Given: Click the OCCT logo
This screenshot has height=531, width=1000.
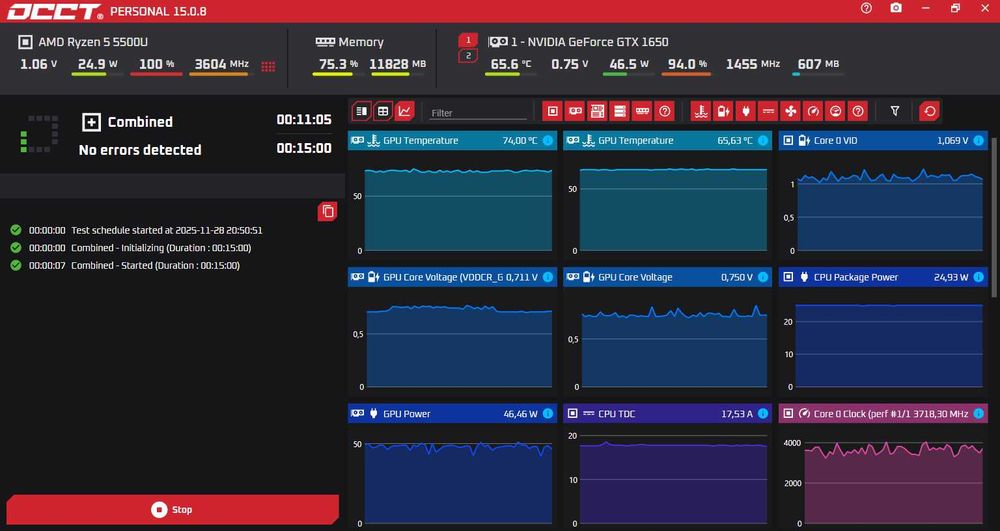Looking at the screenshot, I should pyautogui.click(x=55, y=11).
